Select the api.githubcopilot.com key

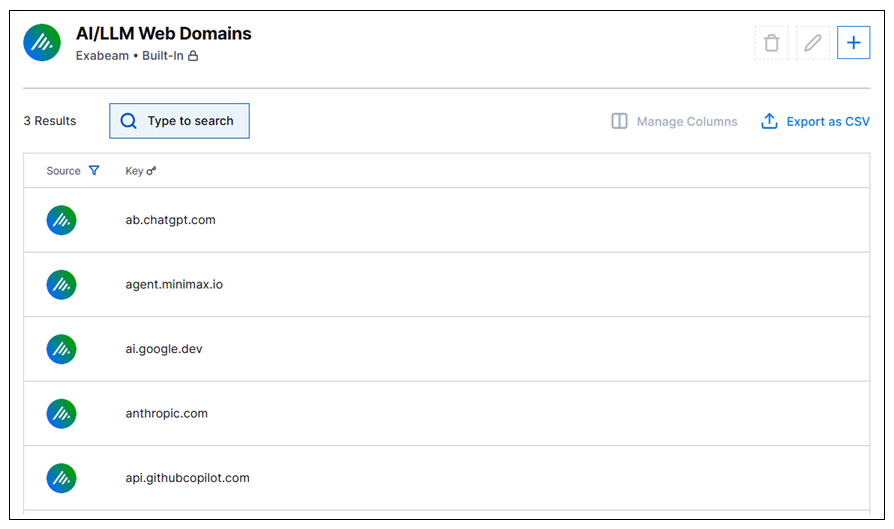188,478
